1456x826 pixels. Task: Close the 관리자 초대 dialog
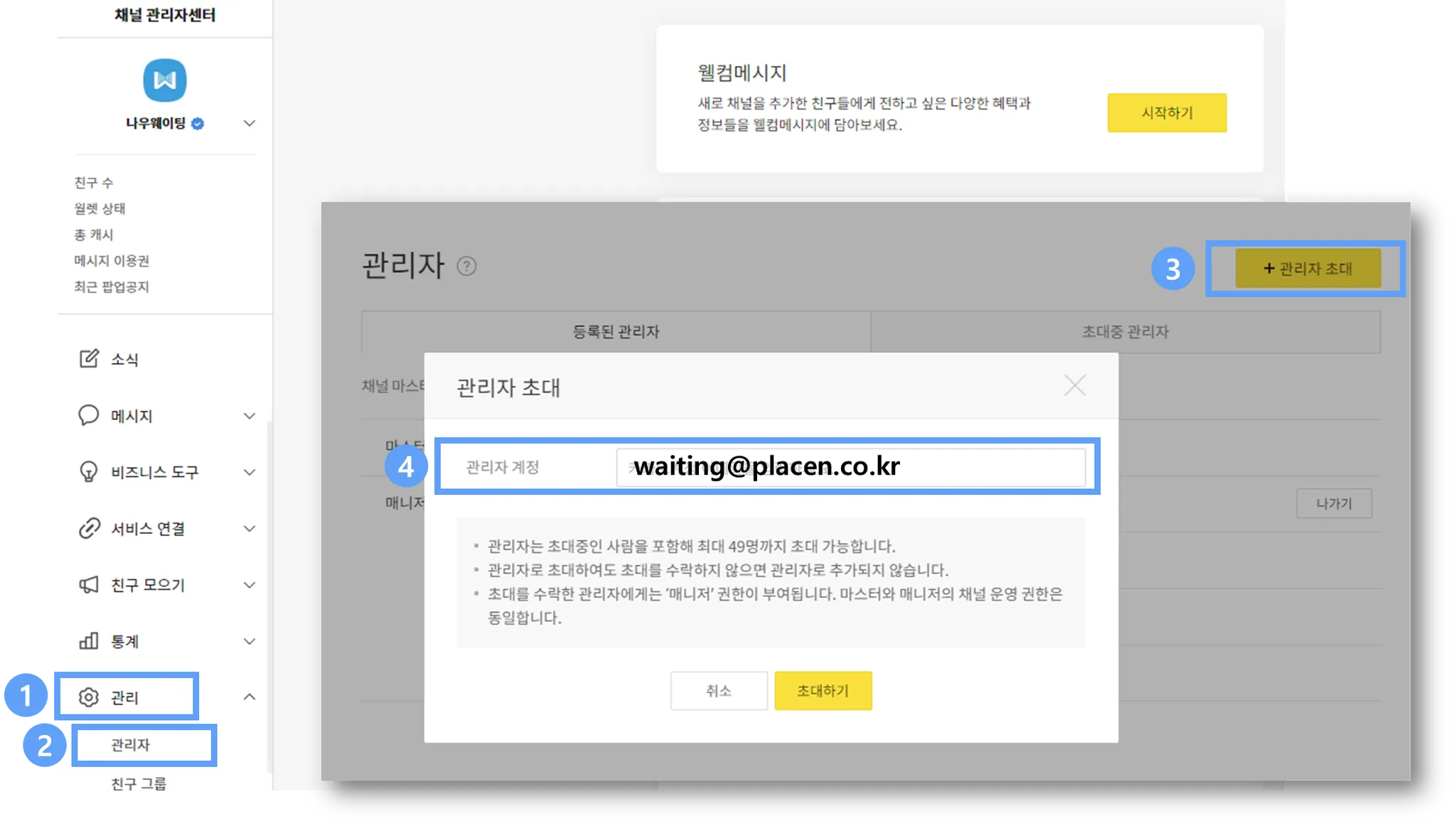1074,386
